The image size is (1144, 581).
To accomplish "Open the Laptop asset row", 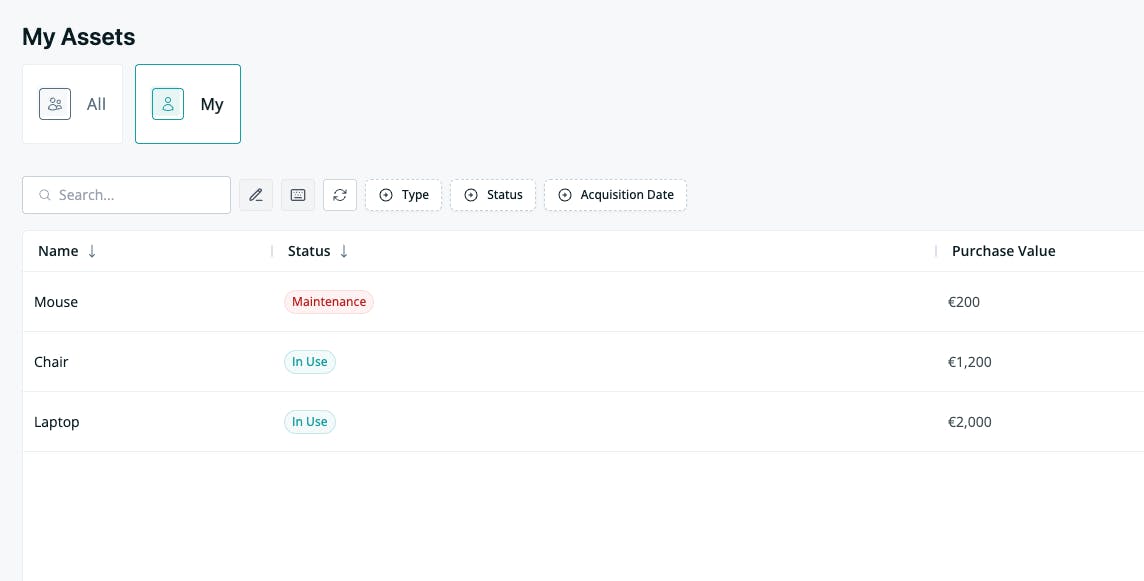I will click(x=583, y=421).
